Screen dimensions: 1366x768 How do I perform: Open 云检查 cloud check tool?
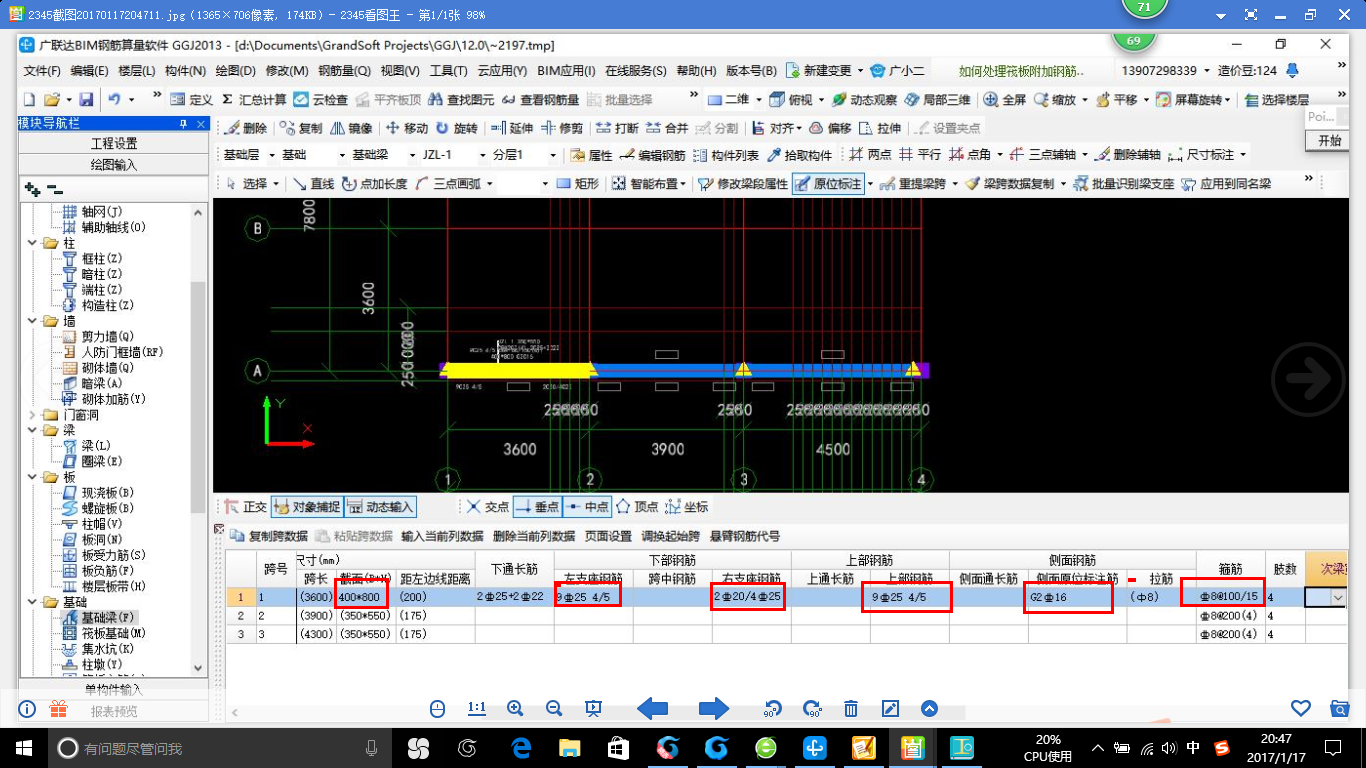(x=322, y=100)
